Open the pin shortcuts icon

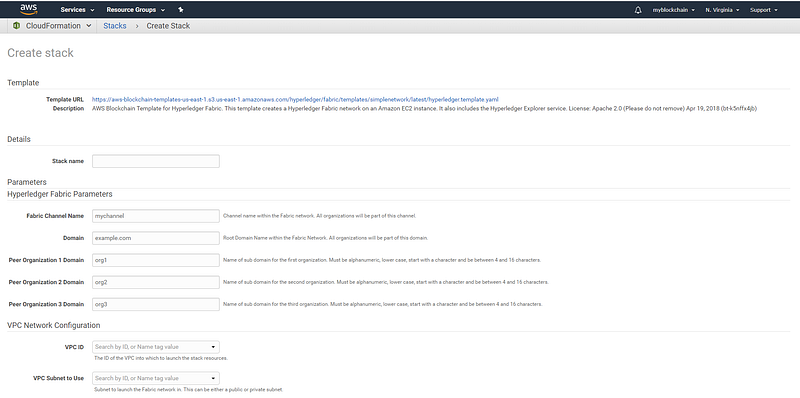tap(181, 10)
